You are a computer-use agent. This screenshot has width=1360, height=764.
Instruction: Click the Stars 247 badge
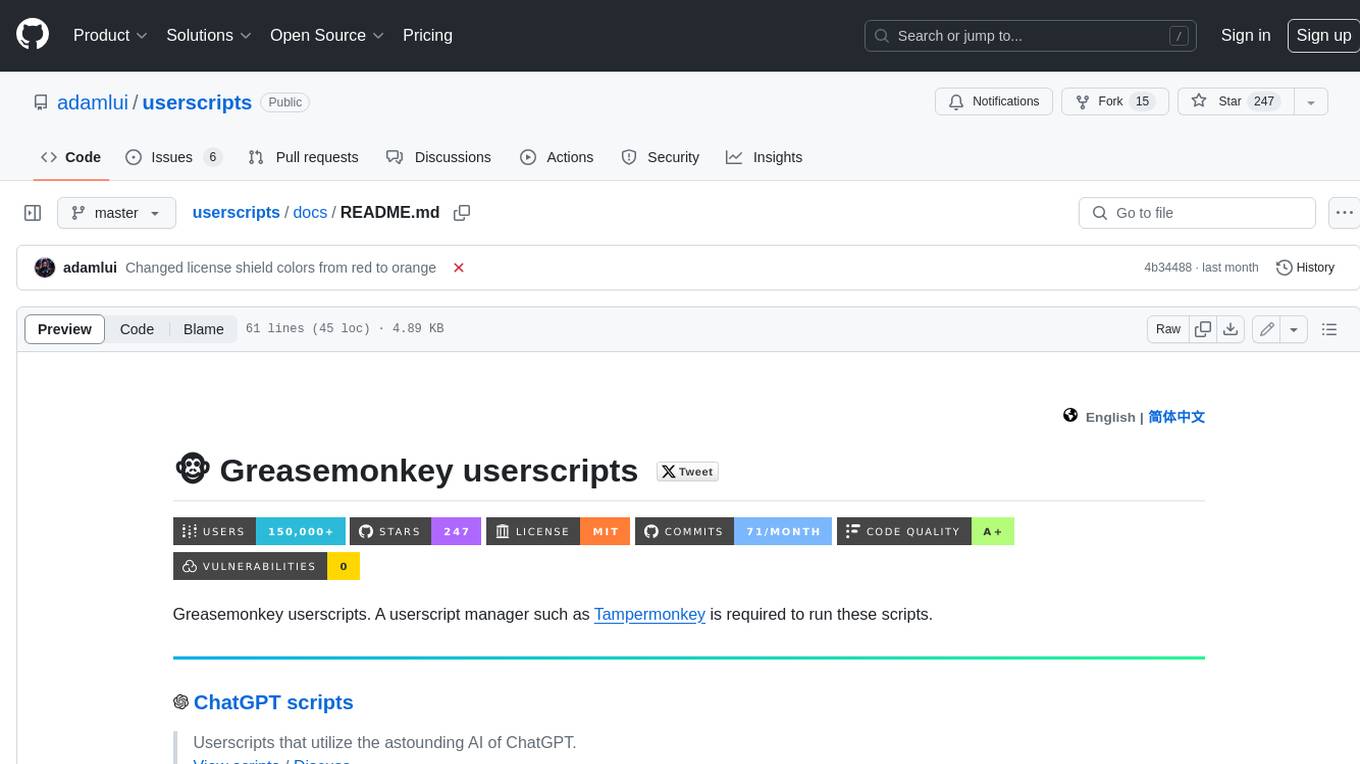pos(416,531)
